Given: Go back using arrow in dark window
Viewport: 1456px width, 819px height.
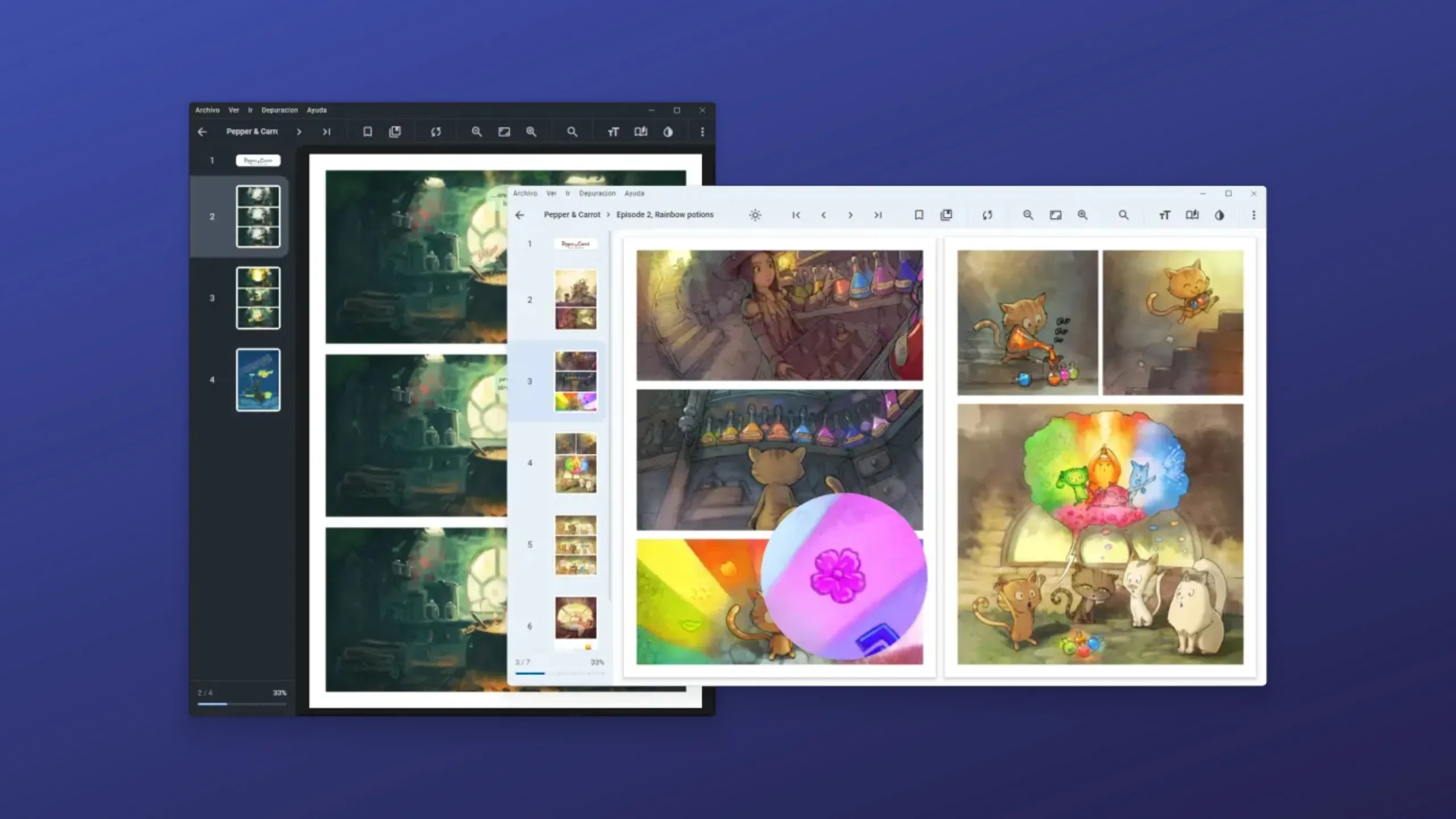Looking at the screenshot, I should (202, 132).
